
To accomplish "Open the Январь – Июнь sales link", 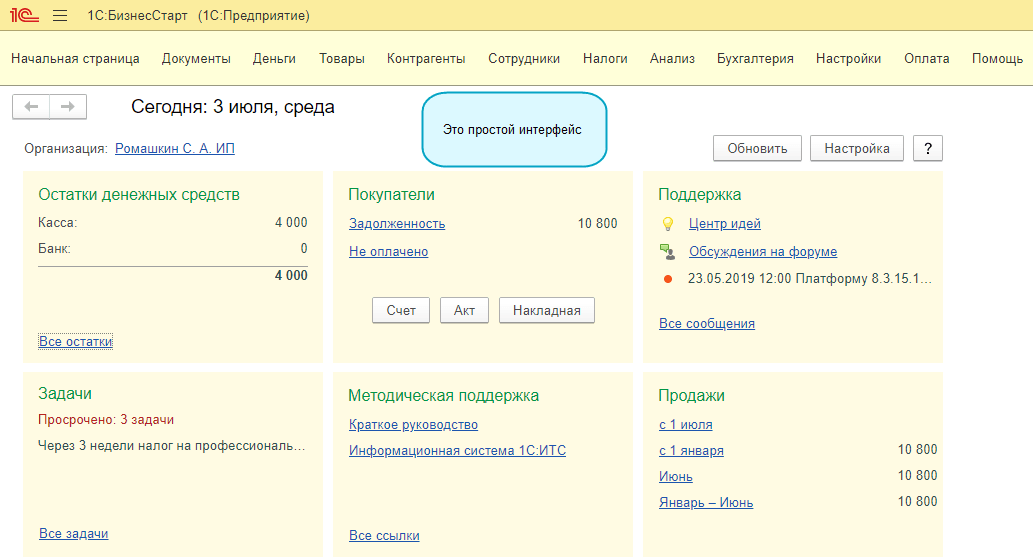I will coord(706,502).
